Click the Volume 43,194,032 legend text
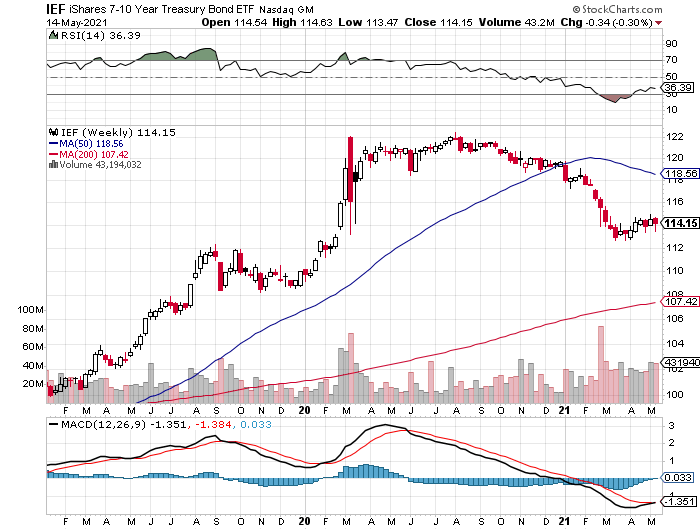The width and height of the screenshot is (700, 530). tap(100, 164)
